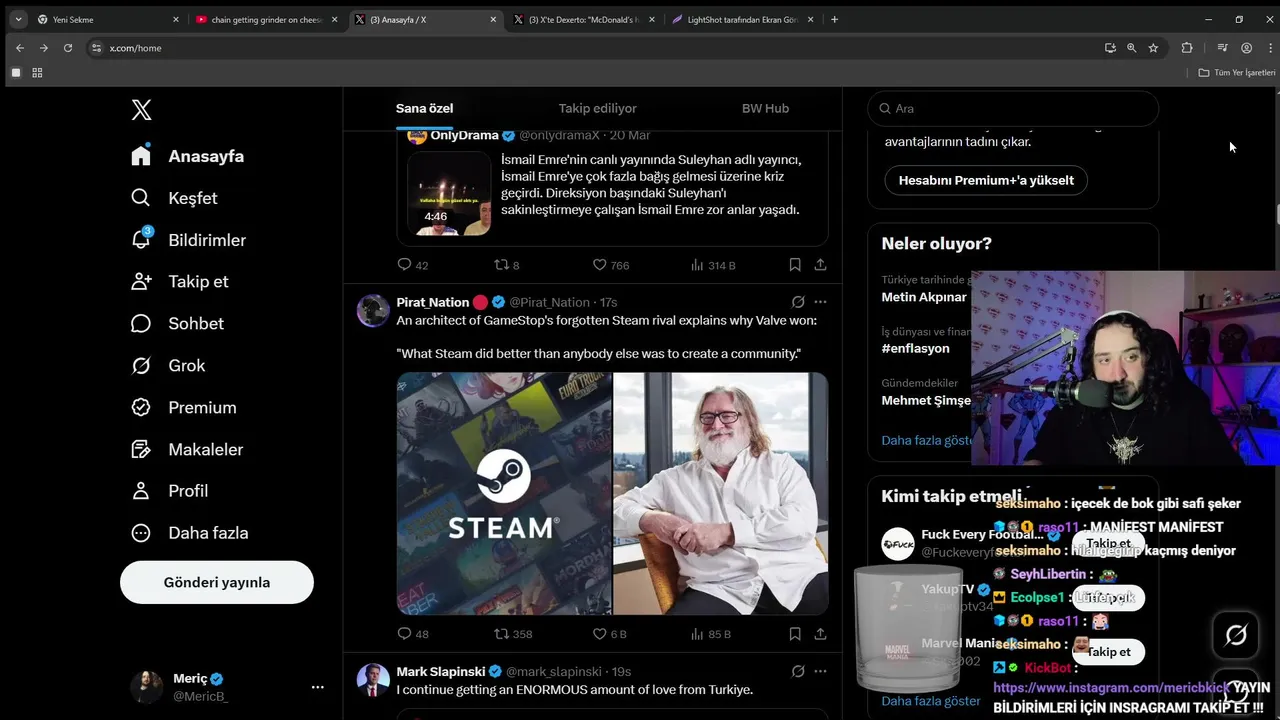
Task: Open Pirat_Nation profile avatar
Action: [x=374, y=311]
